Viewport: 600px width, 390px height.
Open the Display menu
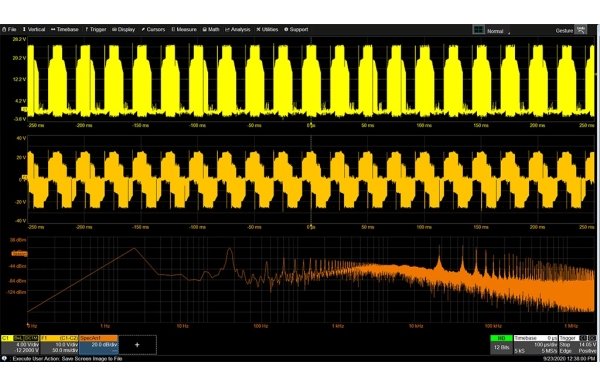point(123,29)
